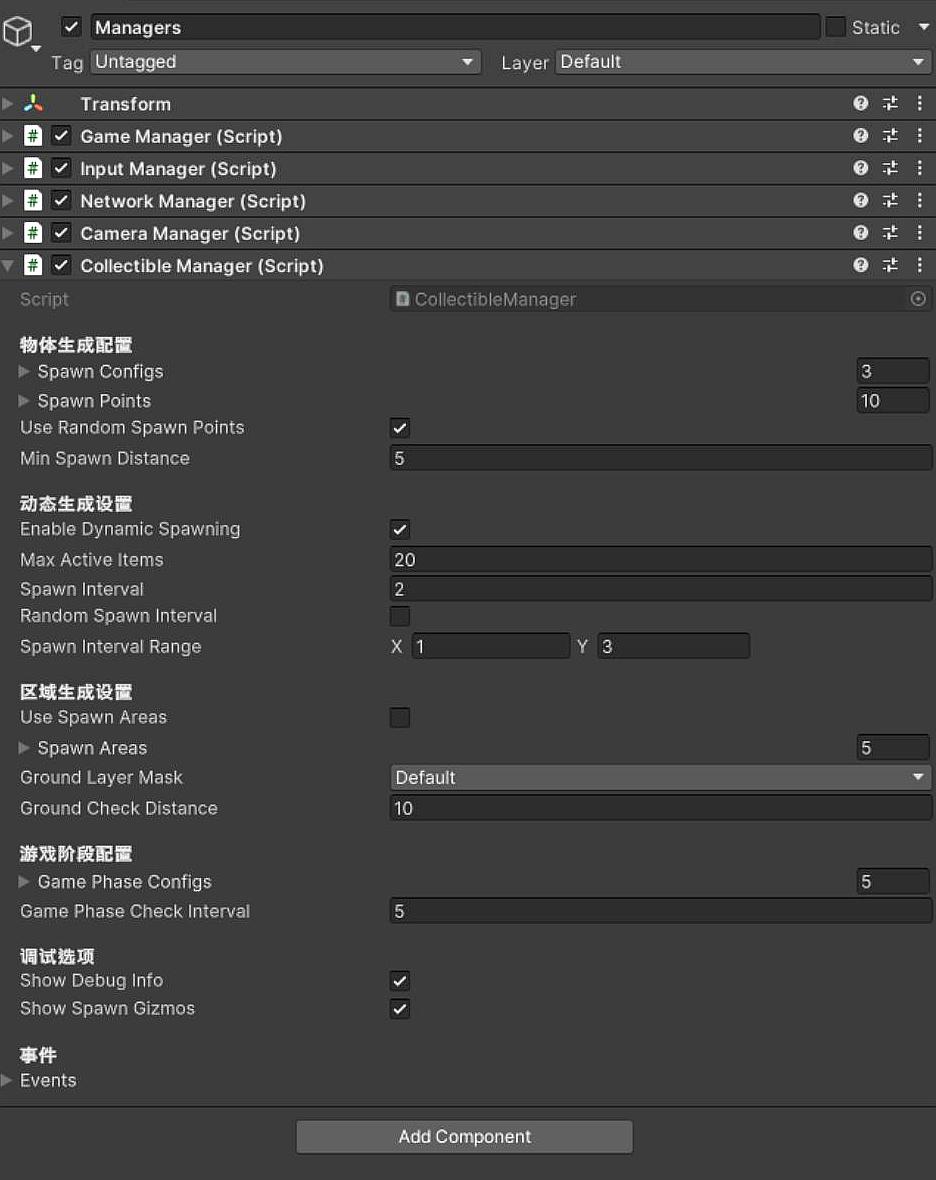Click the Camera Manager preset icon
The image size is (936, 1180).
[890, 233]
